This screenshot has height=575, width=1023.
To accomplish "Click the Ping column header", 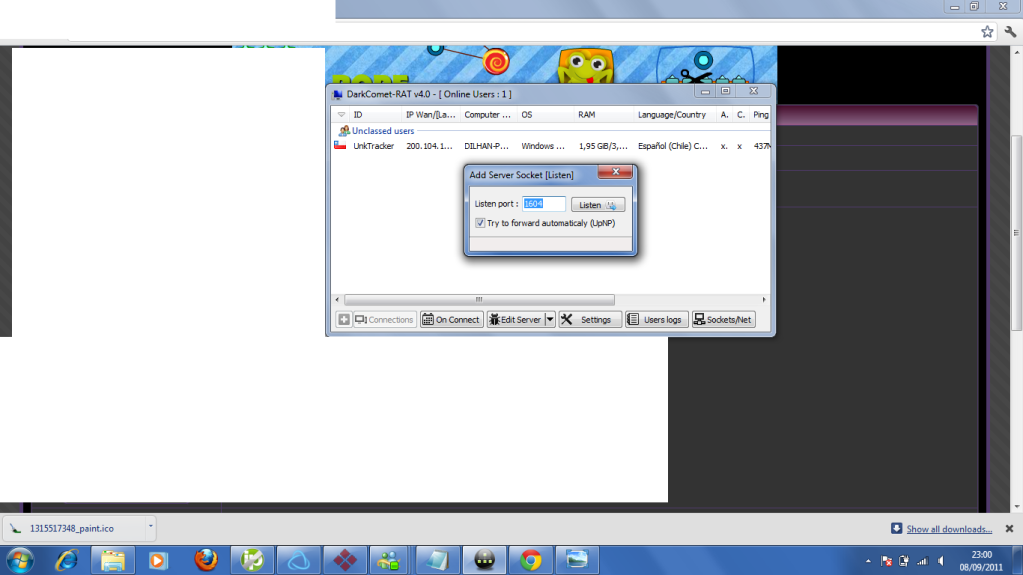I will [760, 115].
